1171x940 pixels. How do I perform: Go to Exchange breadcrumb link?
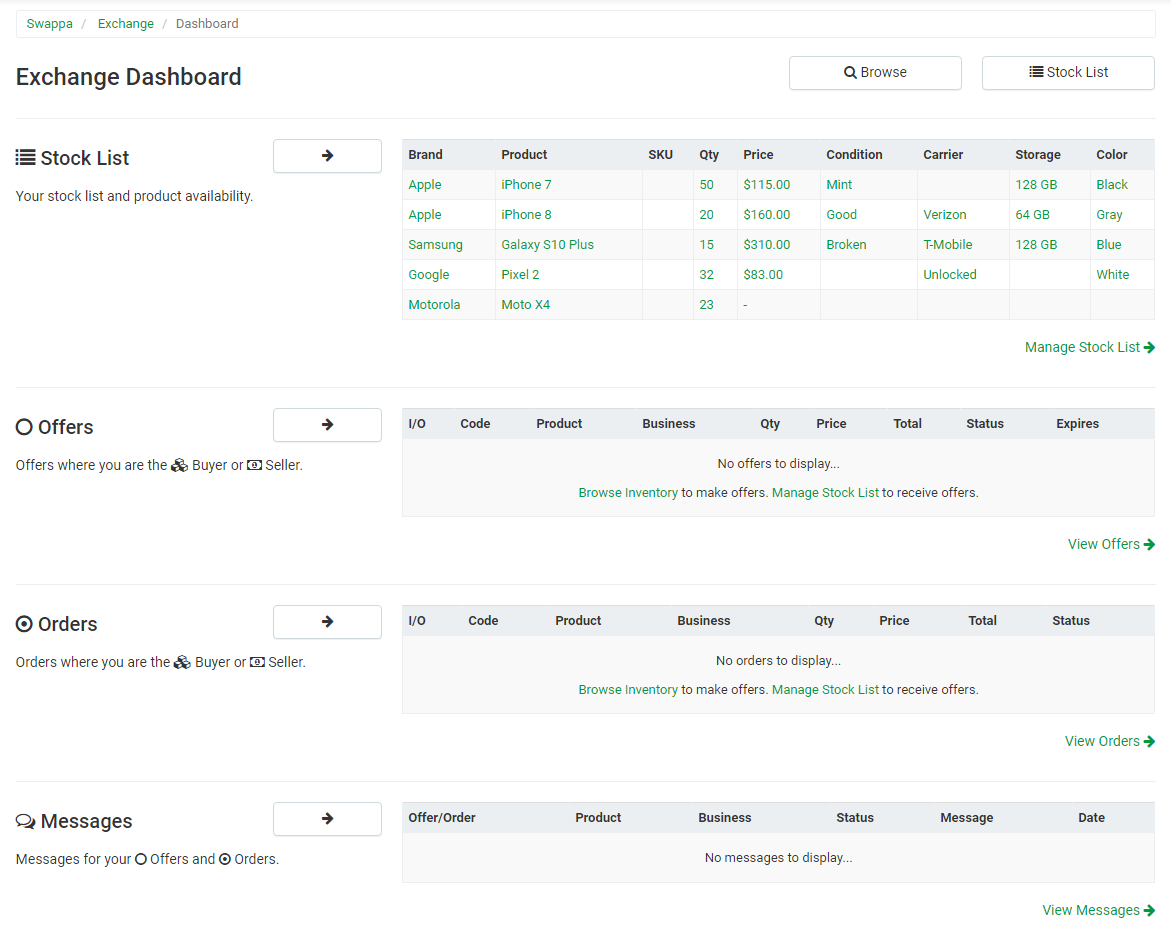coord(125,24)
